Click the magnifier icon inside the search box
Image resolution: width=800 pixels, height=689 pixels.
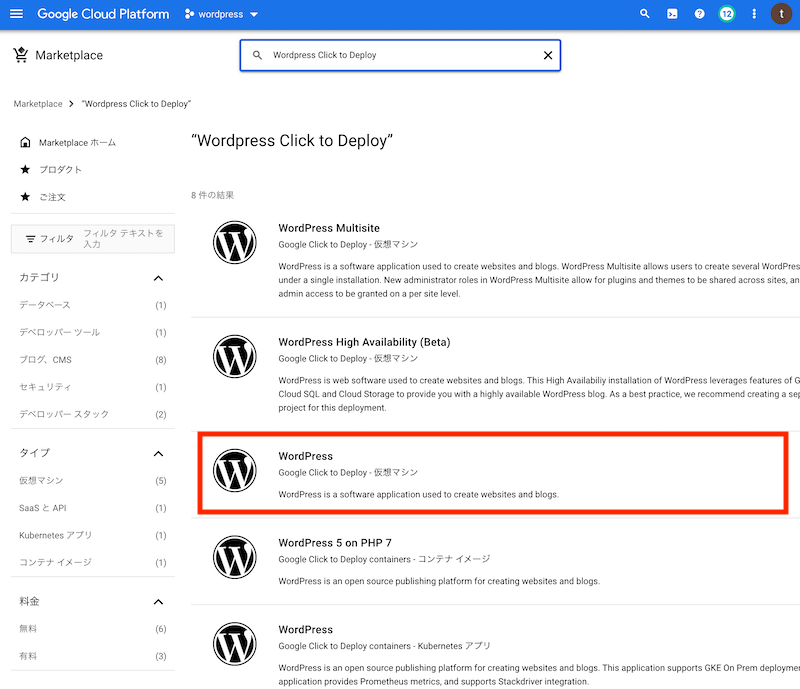pyautogui.click(x=258, y=55)
